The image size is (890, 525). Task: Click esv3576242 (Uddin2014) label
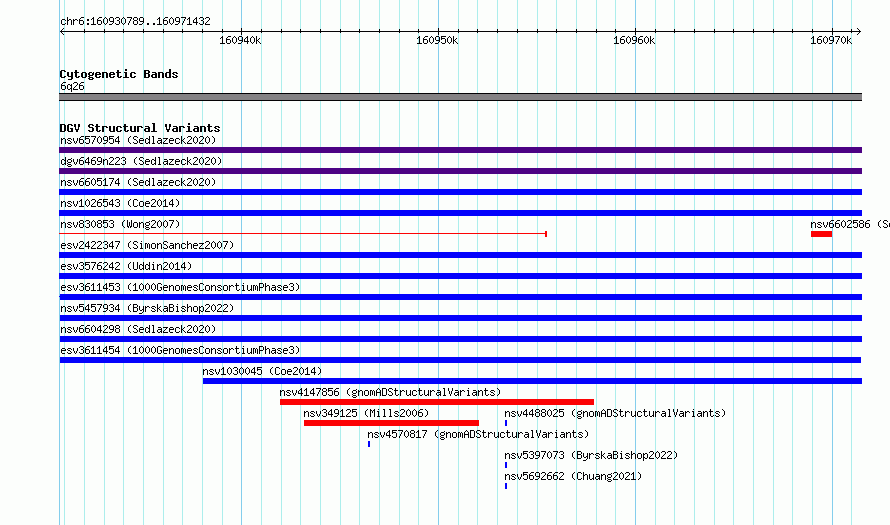coord(126,266)
